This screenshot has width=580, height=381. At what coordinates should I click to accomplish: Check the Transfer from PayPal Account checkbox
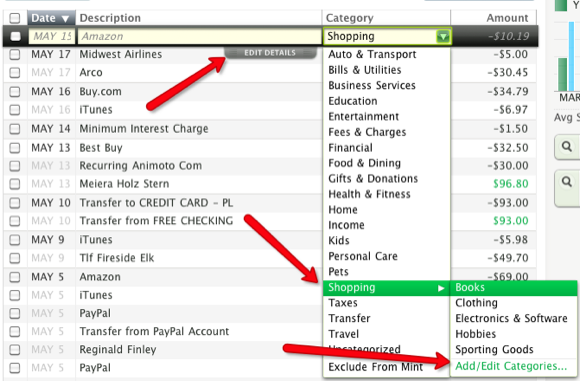point(15,331)
